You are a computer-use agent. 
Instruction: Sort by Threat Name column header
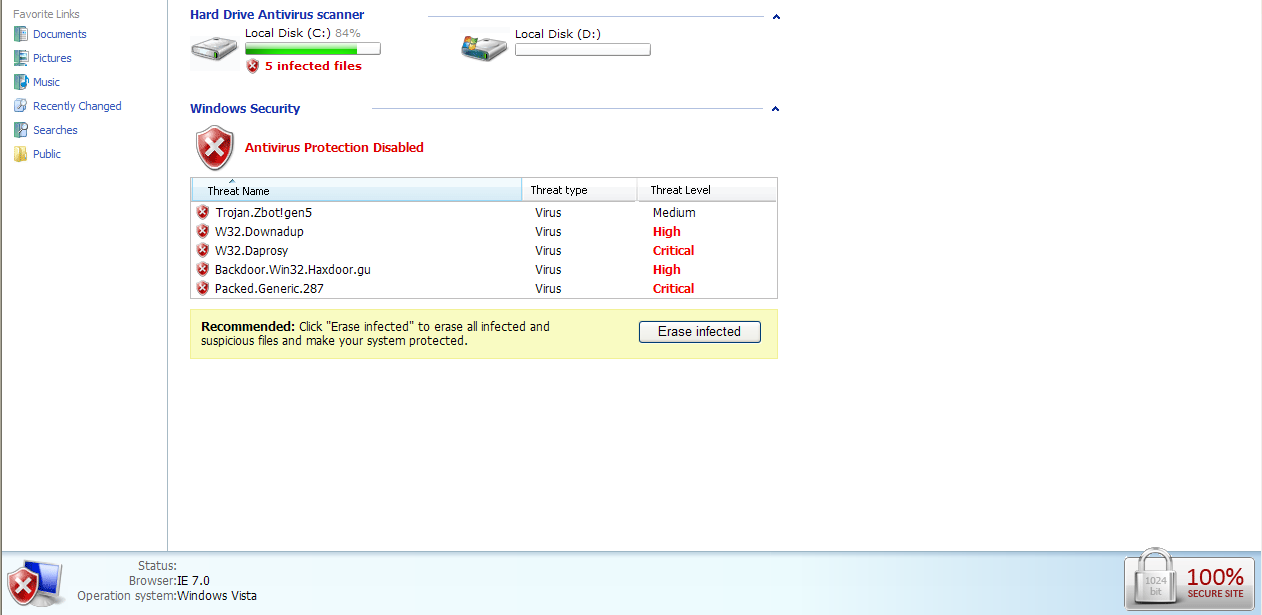coord(356,190)
